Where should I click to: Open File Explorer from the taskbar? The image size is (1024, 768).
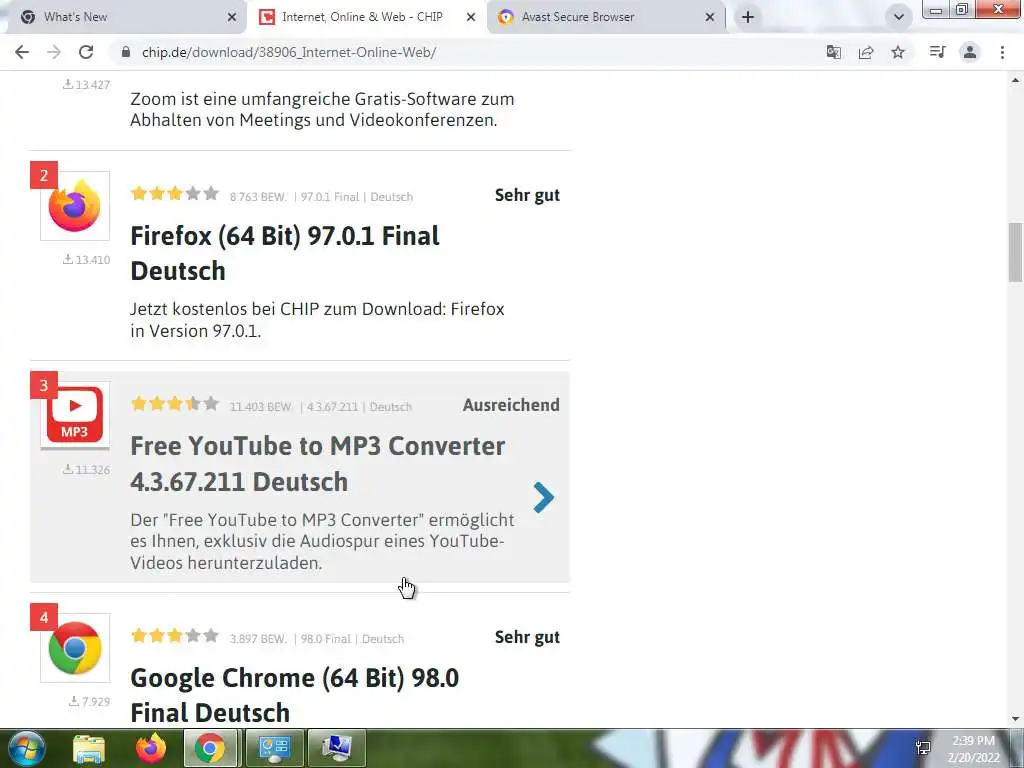click(89, 748)
